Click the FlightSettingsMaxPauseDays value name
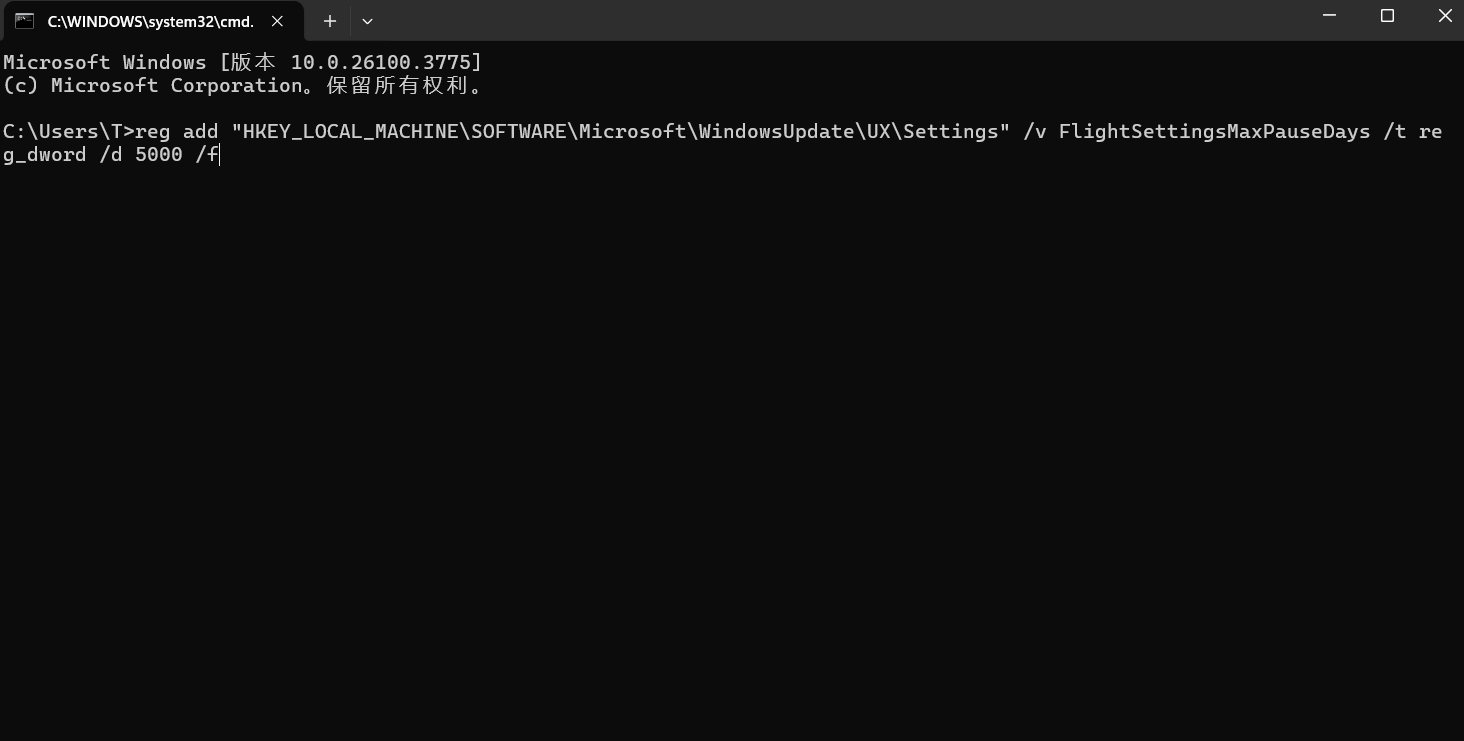Screen dimensions: 1464x741 pyautogui.click(x=1214, y=131)
